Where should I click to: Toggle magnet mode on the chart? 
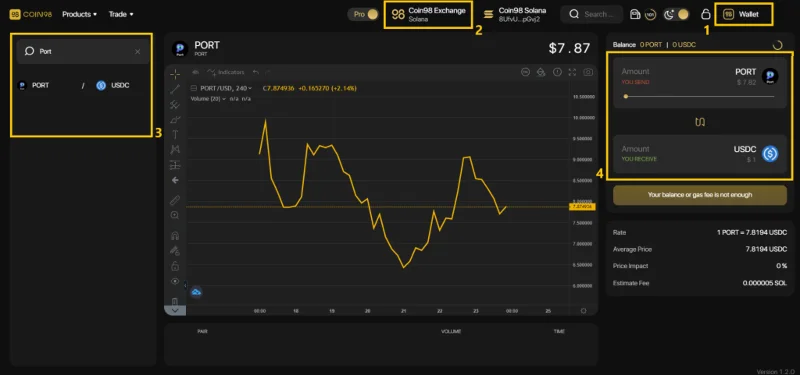click(x=175, y=236)
